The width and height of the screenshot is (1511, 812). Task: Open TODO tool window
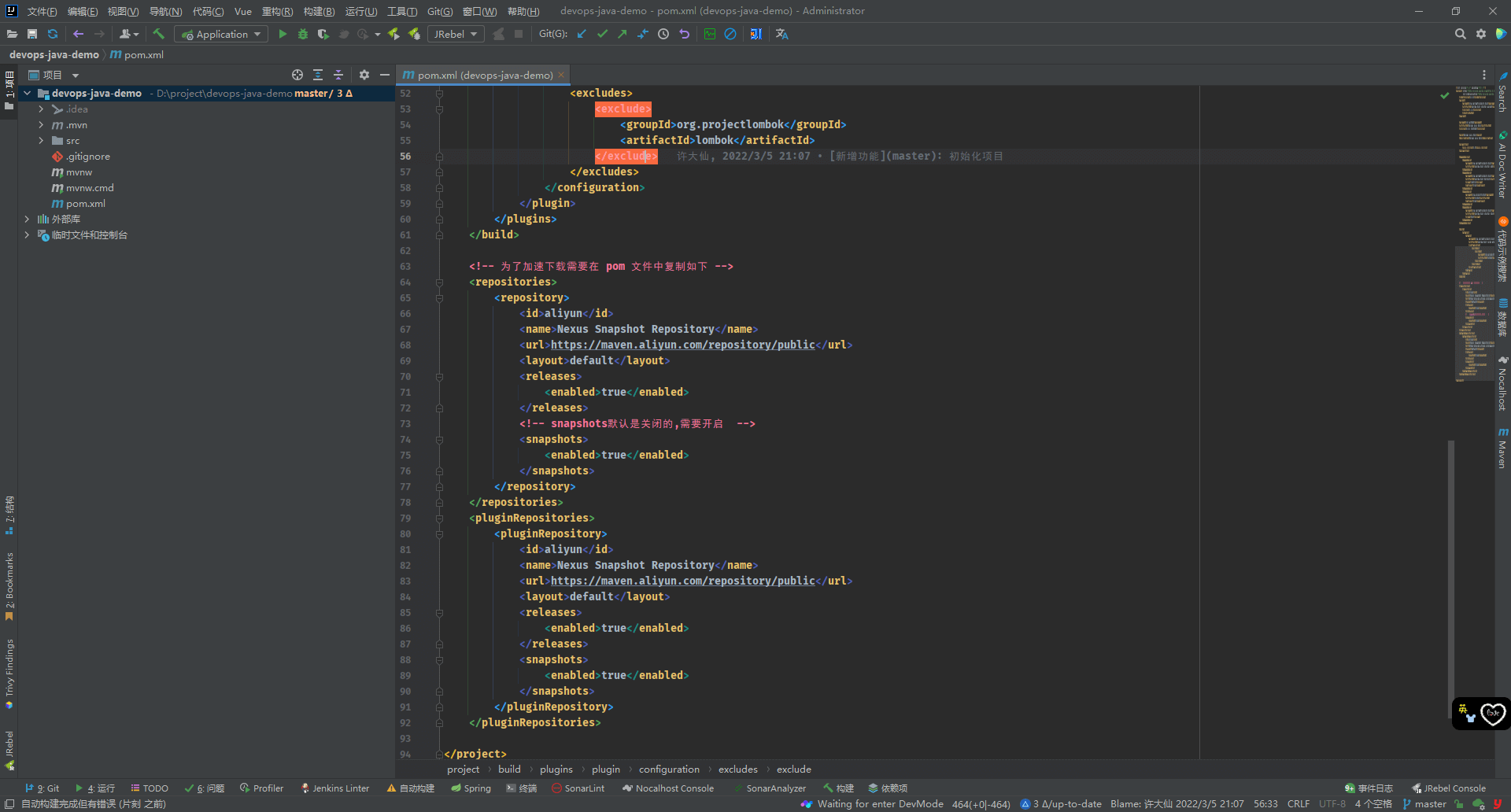[x=150, y=788]
